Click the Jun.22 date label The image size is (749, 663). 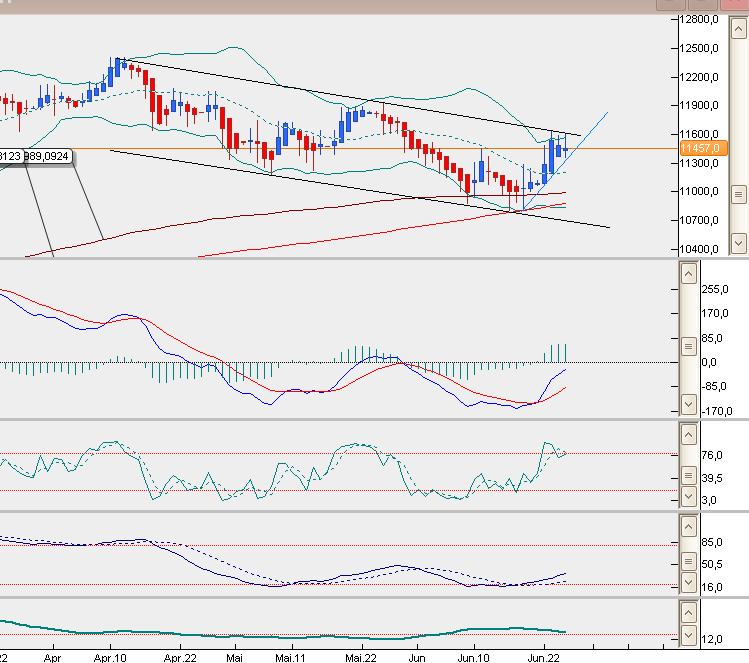coord(543,658)
